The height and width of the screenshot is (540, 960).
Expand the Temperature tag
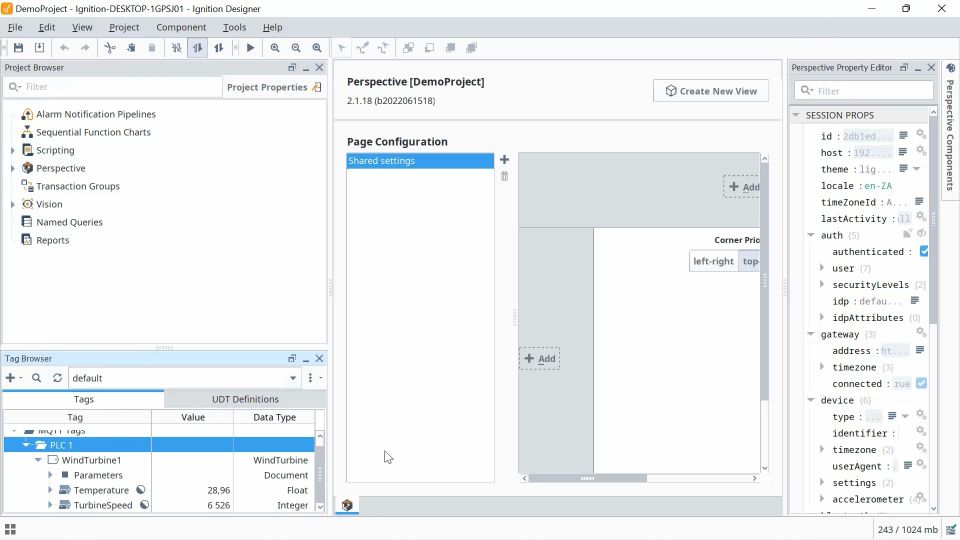50,490
